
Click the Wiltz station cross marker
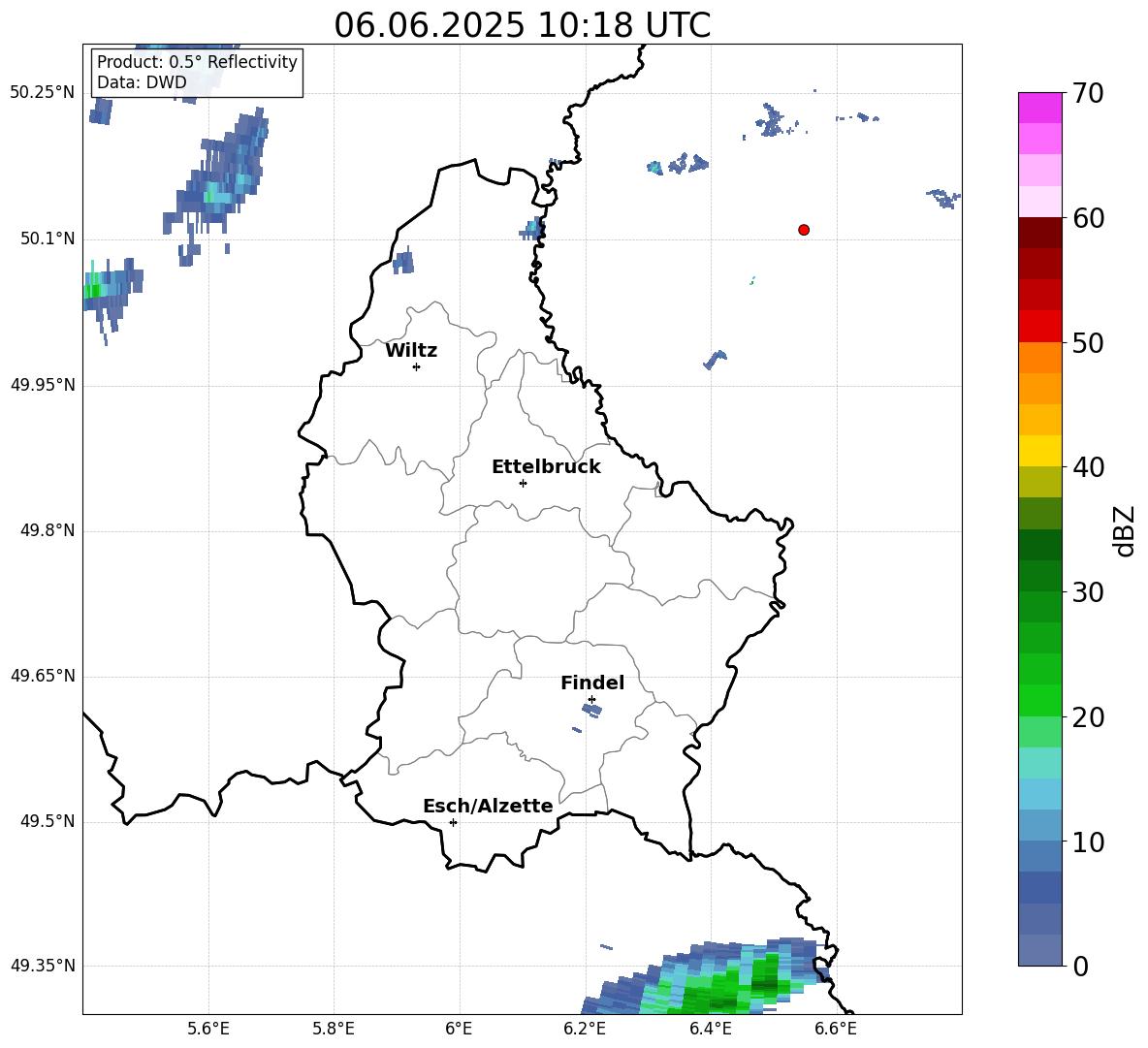tap(417, 366)
